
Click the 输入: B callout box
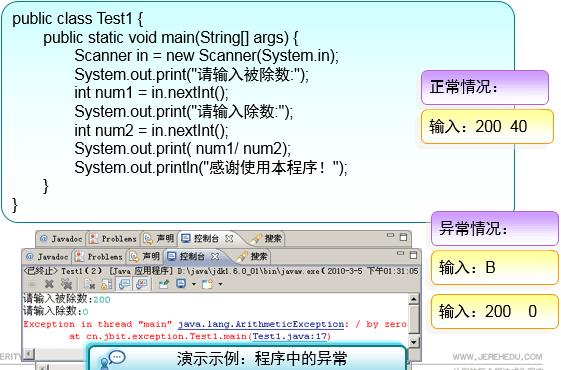pos(495,267)
